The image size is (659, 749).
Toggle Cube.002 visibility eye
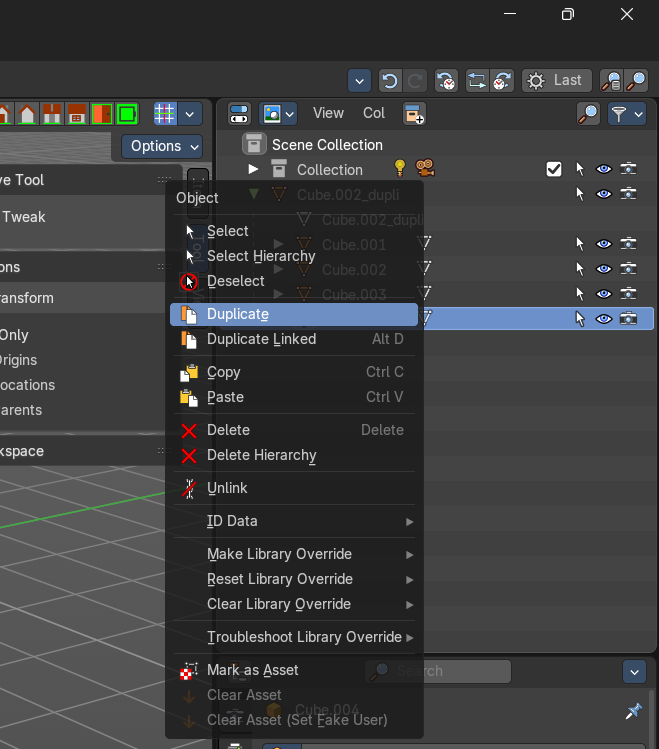(604, 269)
